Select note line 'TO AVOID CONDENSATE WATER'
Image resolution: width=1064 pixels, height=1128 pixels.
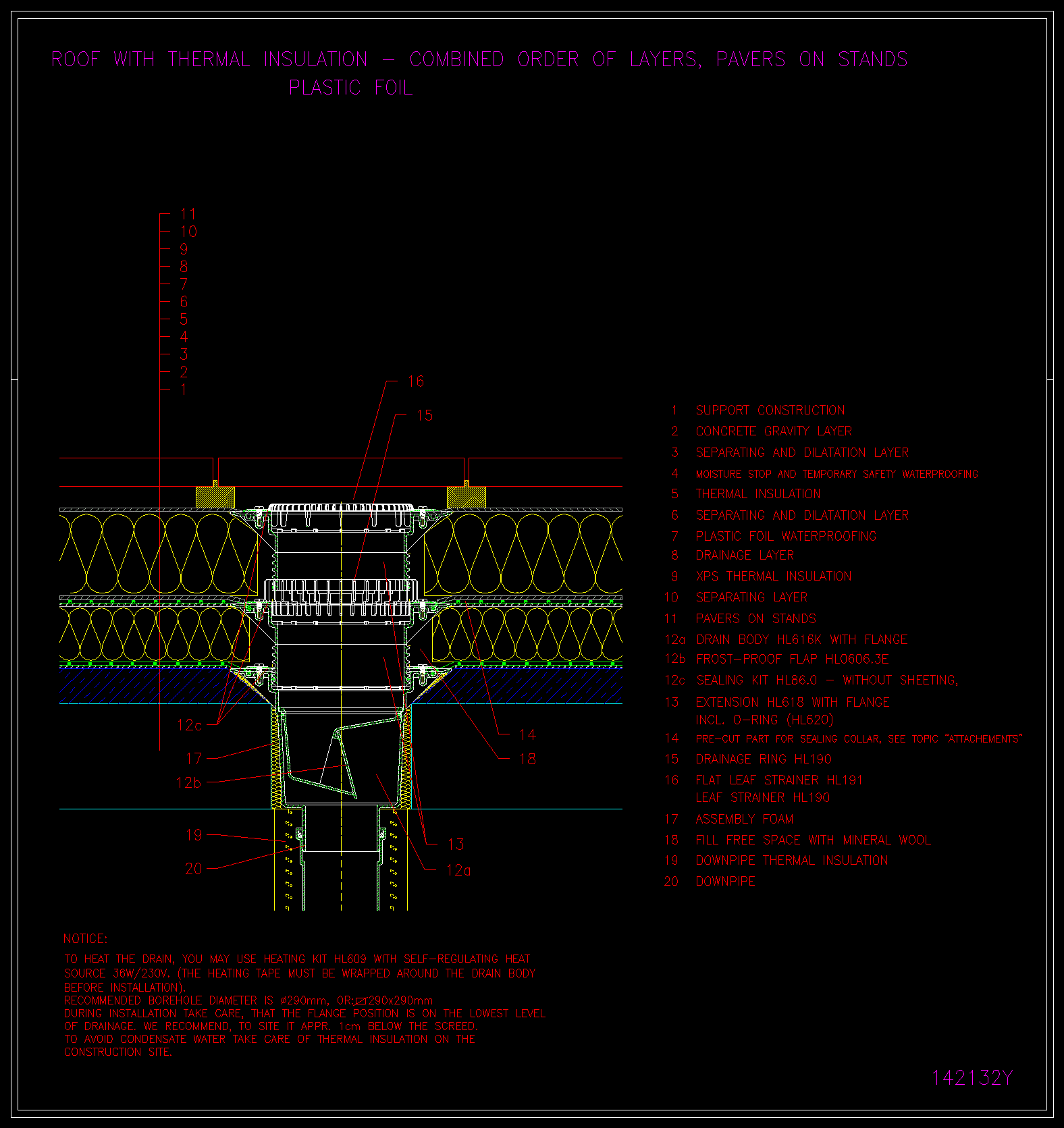[269, 1039]
